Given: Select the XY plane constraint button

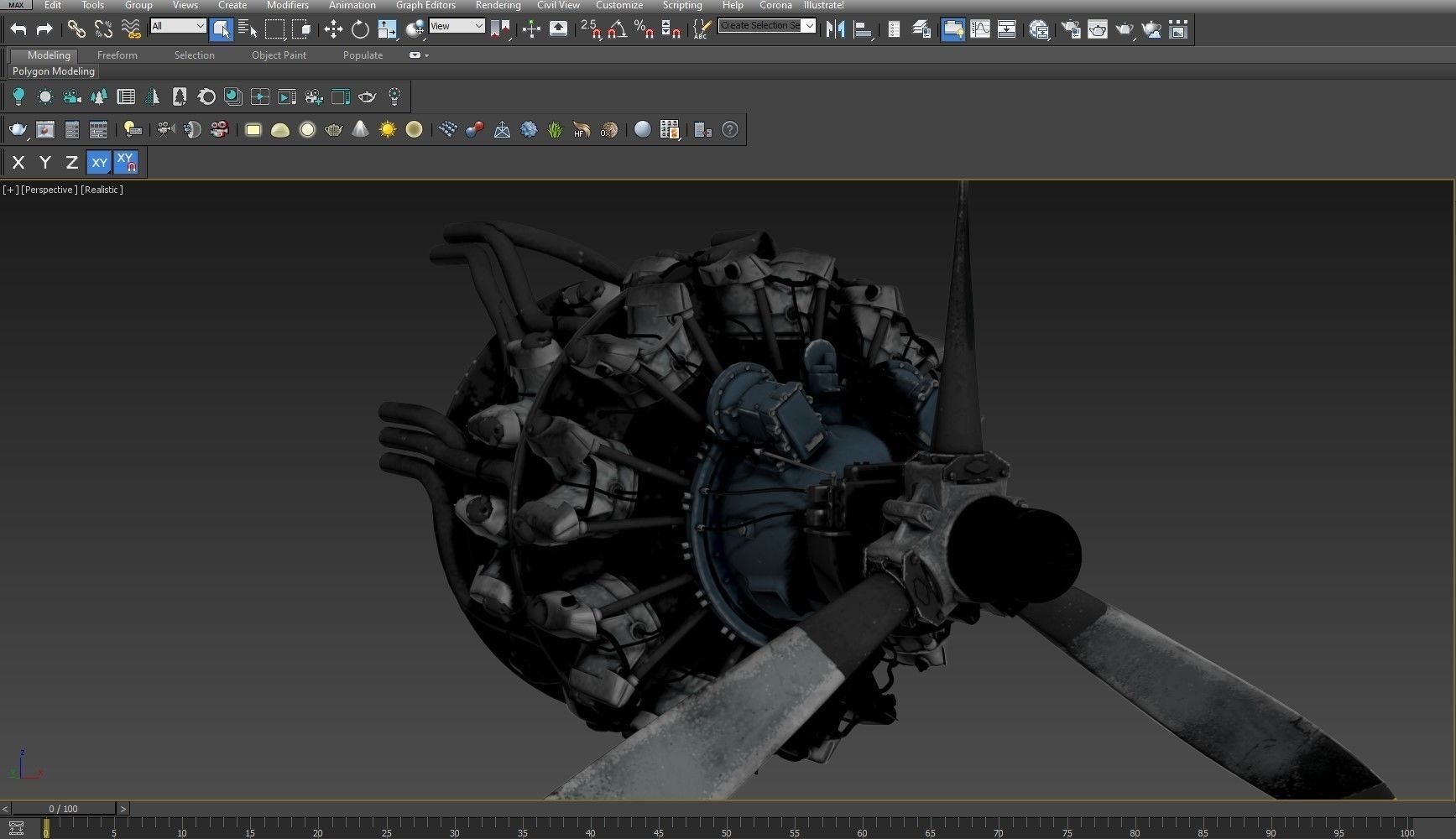Looking at the screenshot, I should point(99,163).
